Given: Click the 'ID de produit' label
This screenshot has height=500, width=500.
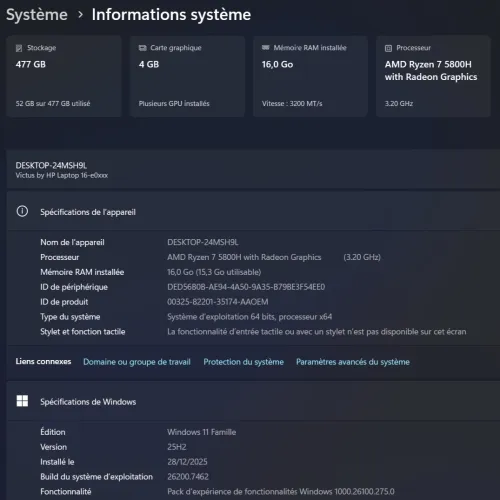Looking at the screenshot, I should pyautogui.click(x=64, y=302).
